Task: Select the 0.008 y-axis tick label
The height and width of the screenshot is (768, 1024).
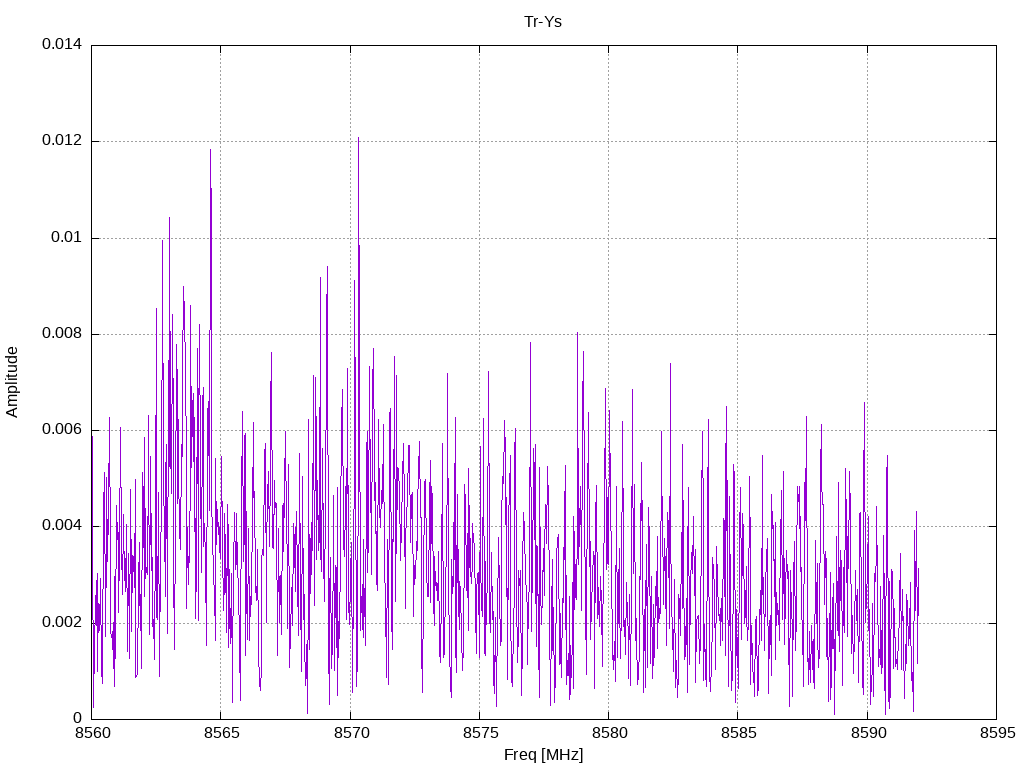Action: pos(61,334)
